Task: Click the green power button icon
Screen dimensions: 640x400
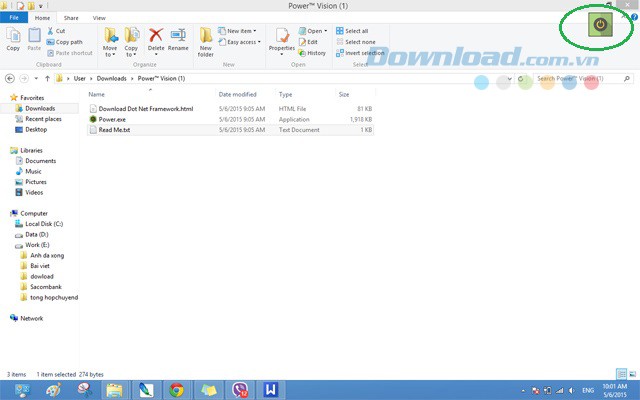Action: (x=600, y=24)
